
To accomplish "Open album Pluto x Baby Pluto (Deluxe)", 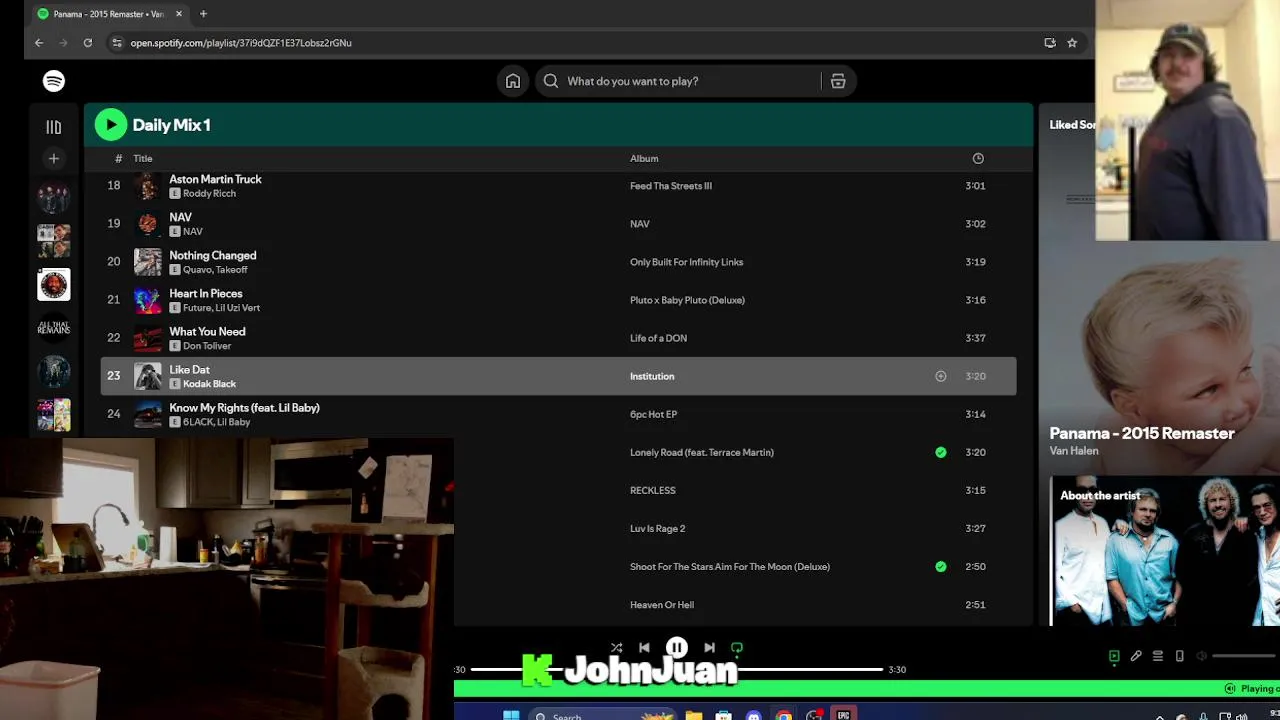I will coord(687,300).
